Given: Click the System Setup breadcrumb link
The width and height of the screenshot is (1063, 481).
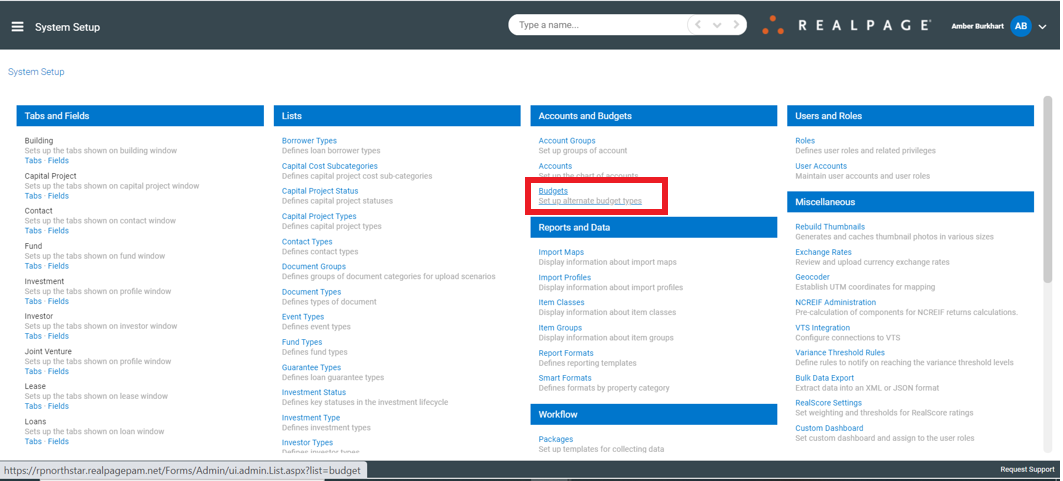Looking at the screenshot, I should coord(36,72).
